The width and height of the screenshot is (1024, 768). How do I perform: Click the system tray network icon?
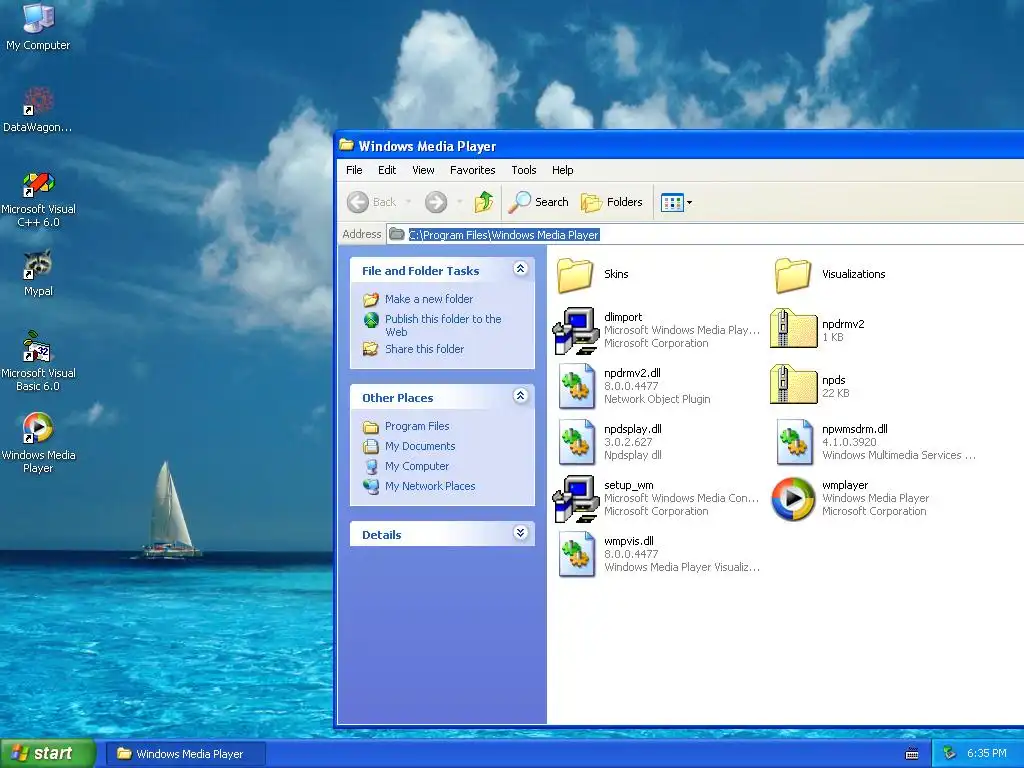[x=949, y=754]
